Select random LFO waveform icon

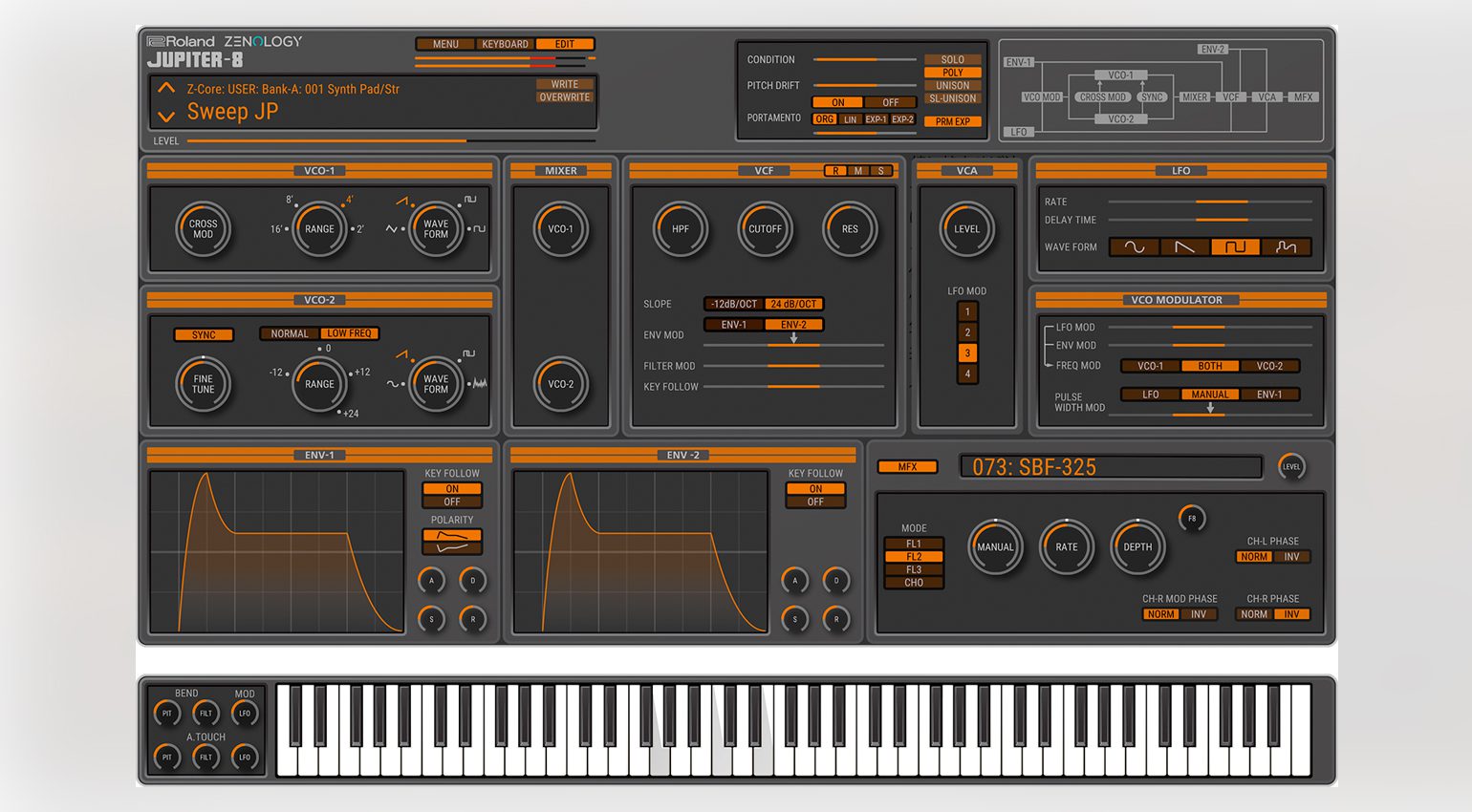click(1286, 246)
